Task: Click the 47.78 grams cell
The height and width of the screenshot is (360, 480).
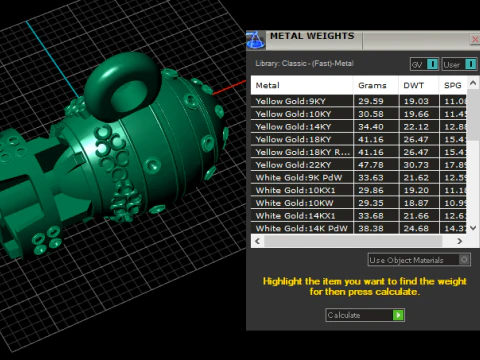Action: pyautogui.click(x=376, y=165)
